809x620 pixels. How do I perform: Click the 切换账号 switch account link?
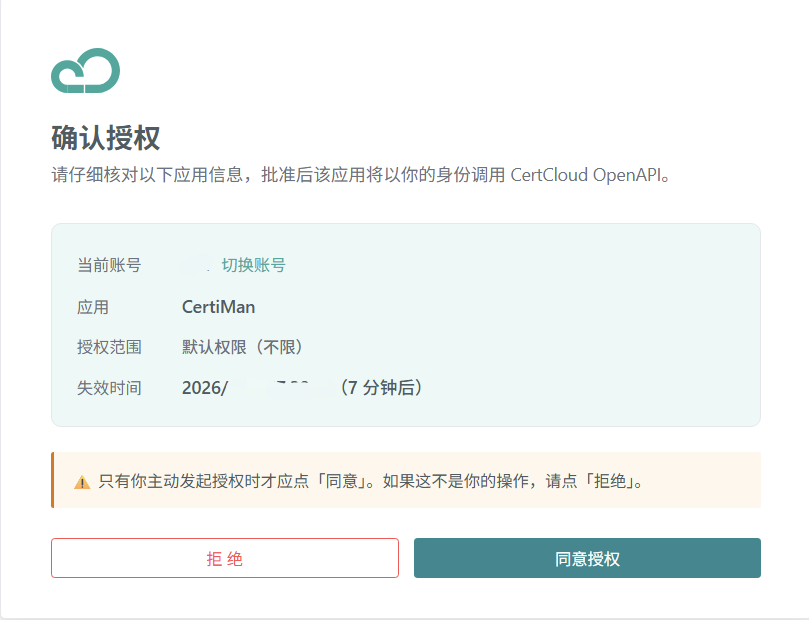point(253,265)
